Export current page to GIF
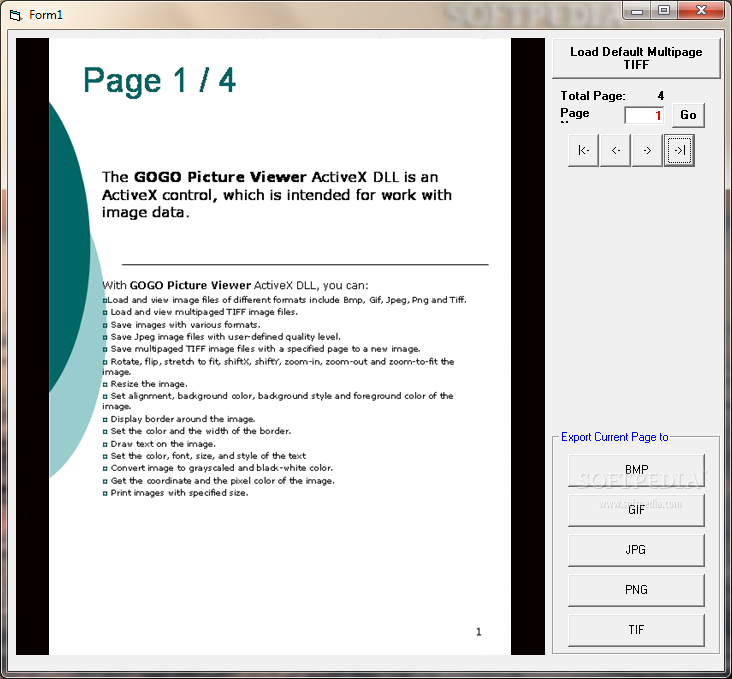732x679 pixels. pos(636,510)
